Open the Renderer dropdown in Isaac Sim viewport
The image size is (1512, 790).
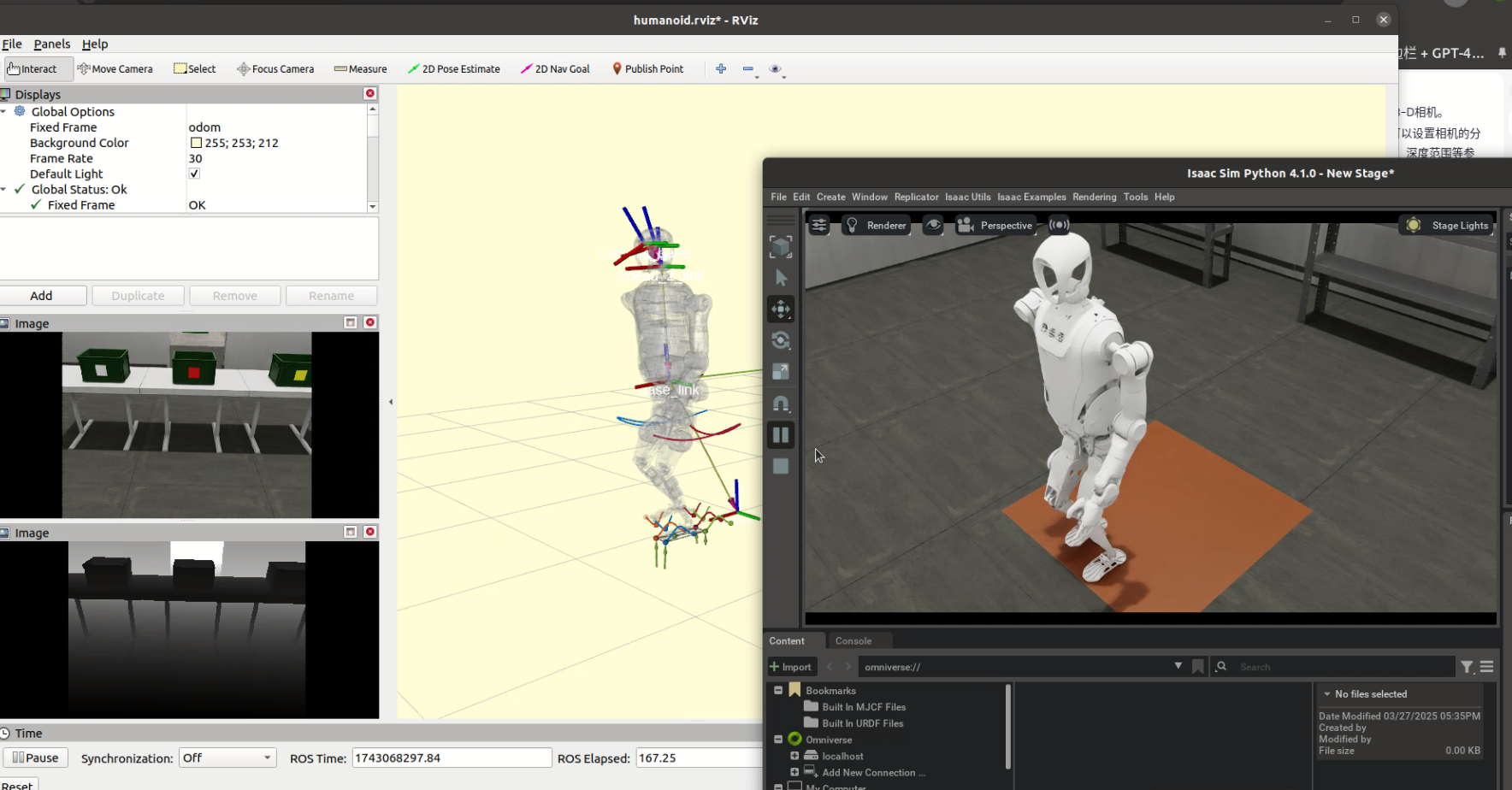pyautogui.click(x=877, y=225)
